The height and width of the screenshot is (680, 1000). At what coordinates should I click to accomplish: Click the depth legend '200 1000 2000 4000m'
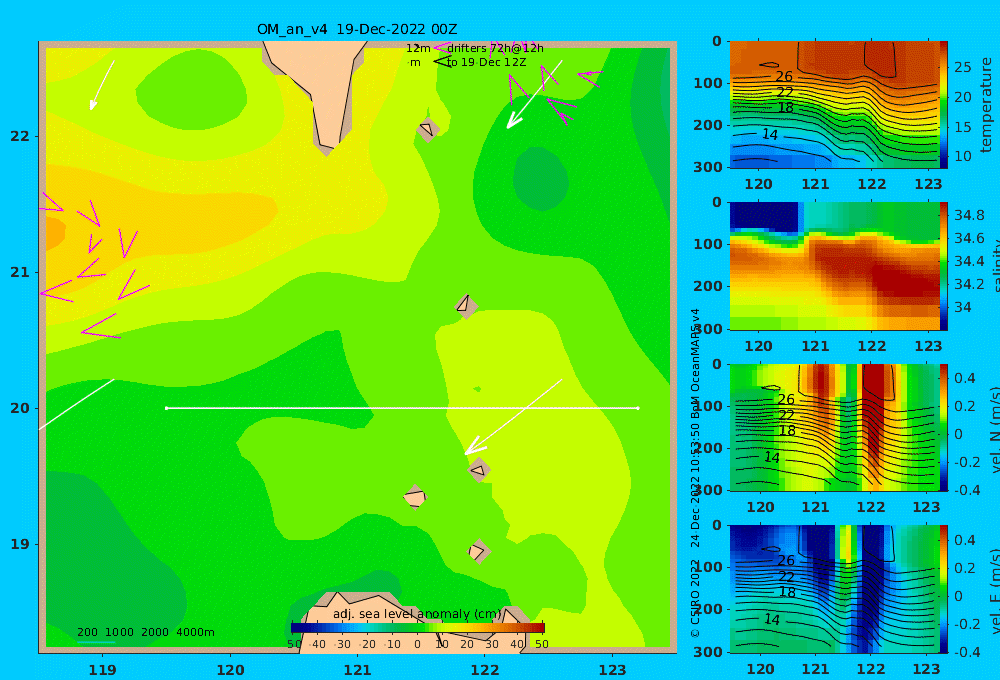tap(145, 632)
